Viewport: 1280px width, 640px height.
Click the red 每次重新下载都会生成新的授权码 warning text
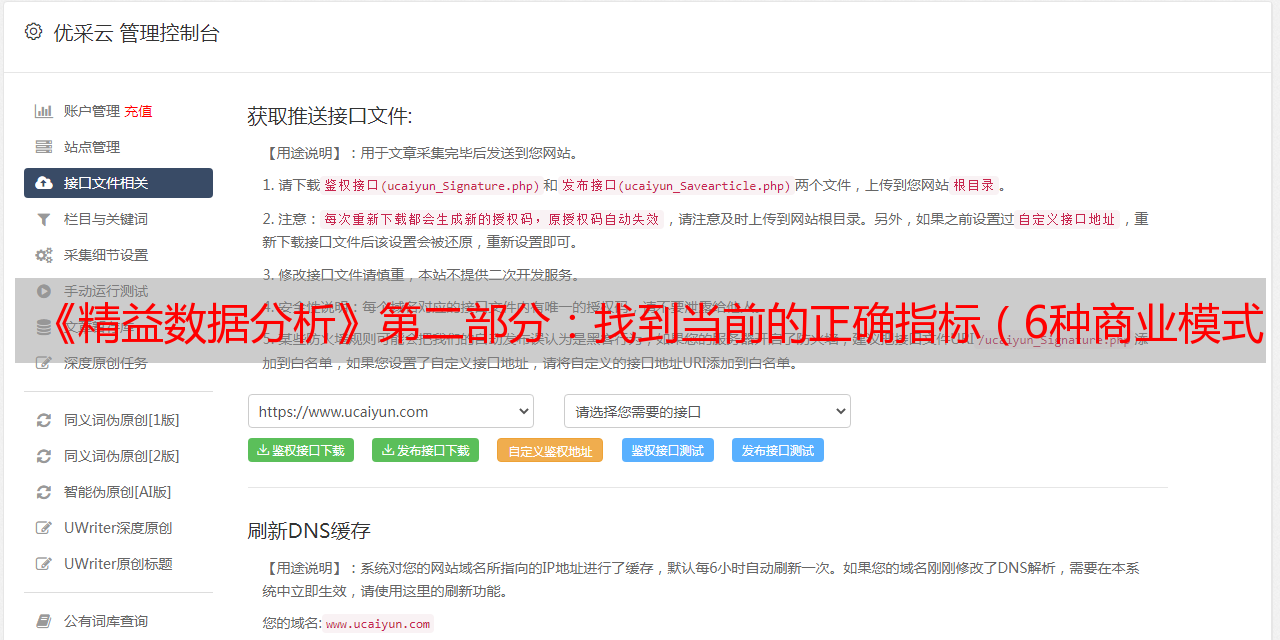(x=492, y=219)
